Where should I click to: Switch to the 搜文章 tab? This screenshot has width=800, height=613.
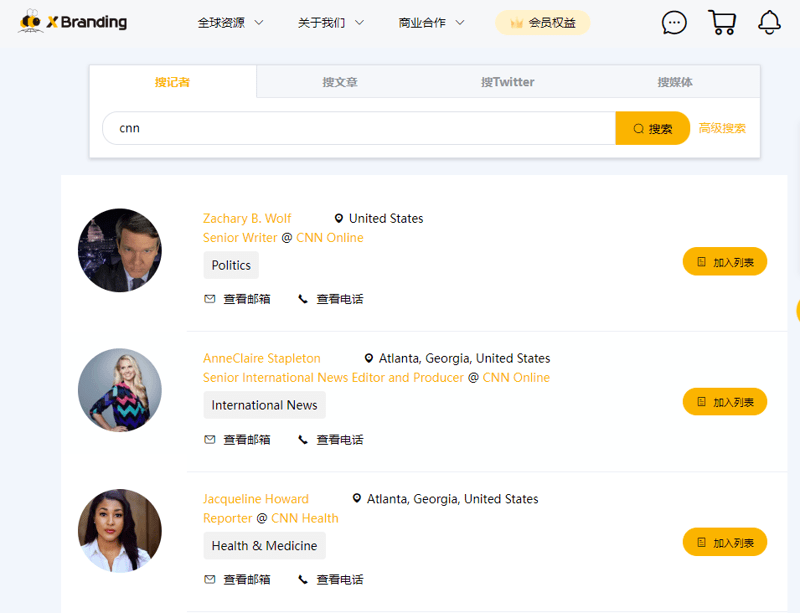(340, 82)
